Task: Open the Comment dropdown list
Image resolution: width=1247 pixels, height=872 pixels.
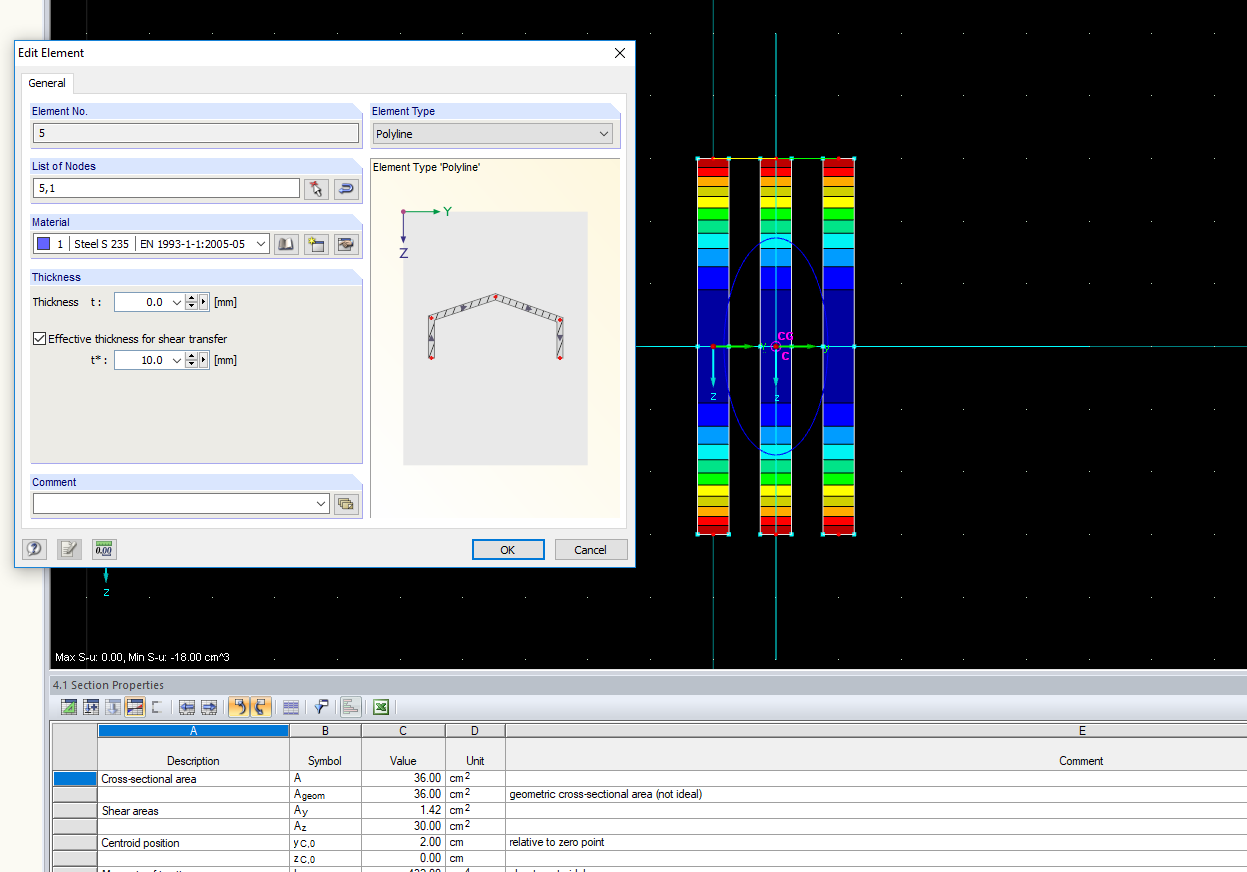Action: tap(318, 503)
